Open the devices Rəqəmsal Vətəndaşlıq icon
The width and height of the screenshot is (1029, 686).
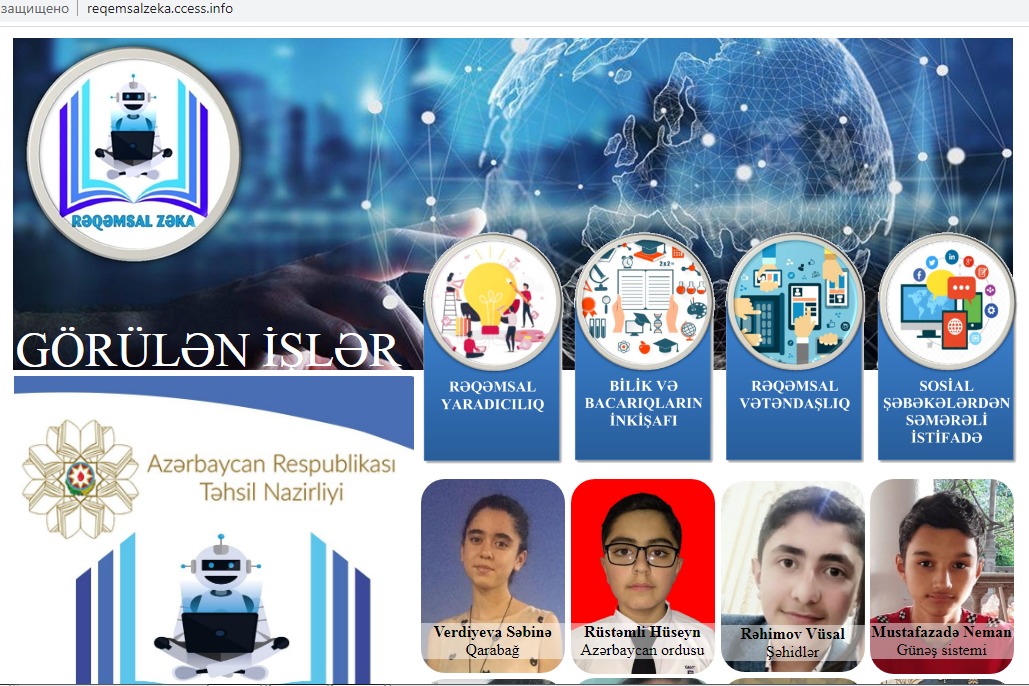pos(795,303)
